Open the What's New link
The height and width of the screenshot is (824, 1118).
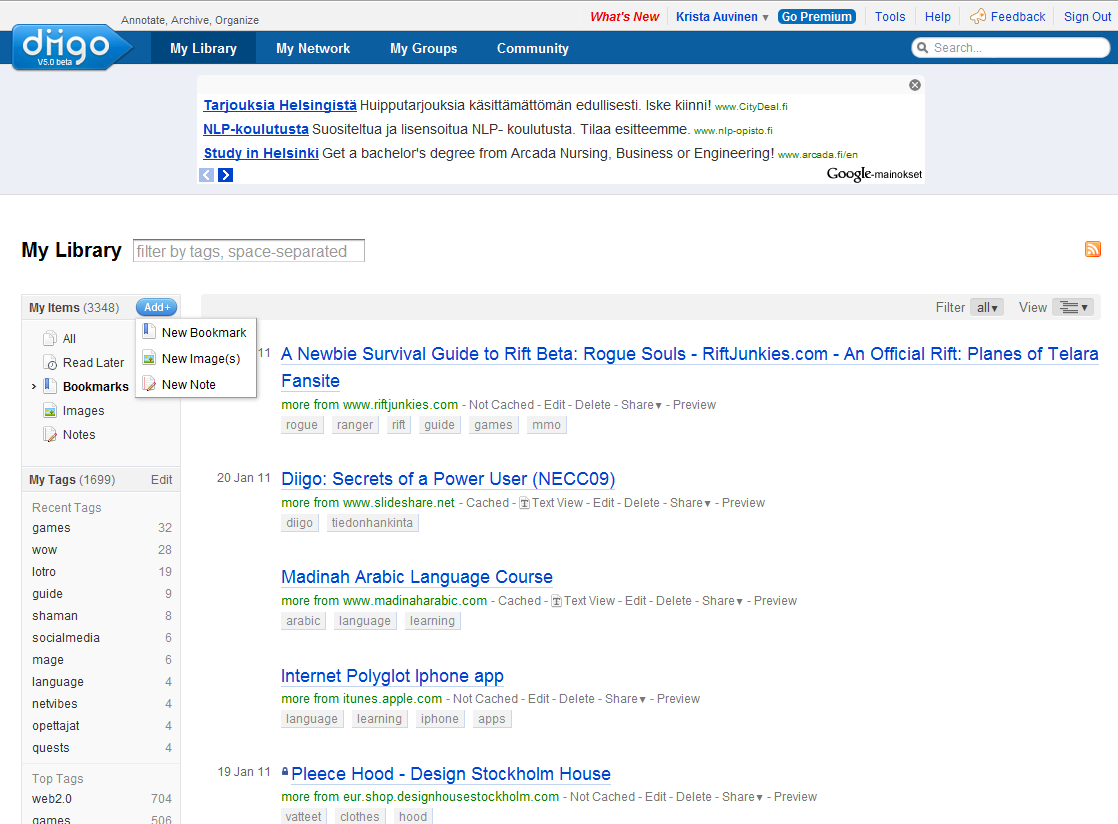click(x=625, y=16)
